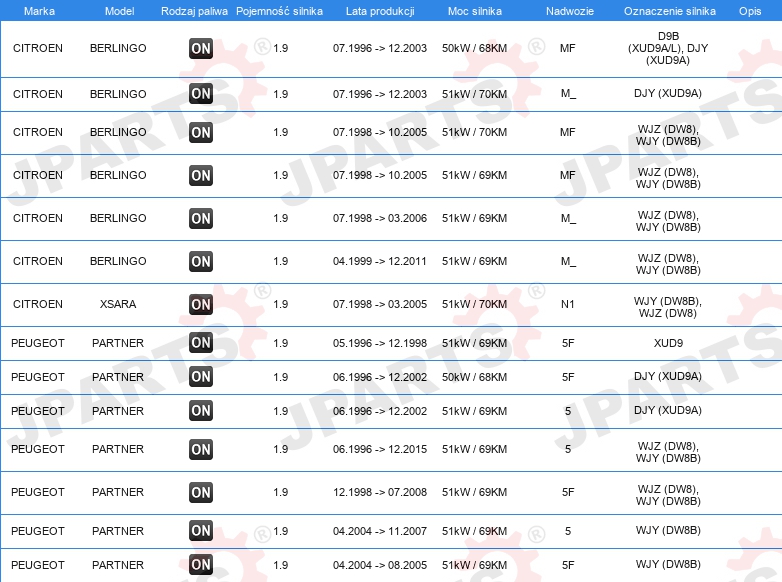The image size is (782, 582).
Task: Select the 07.1996 -> 12.2003 date in the 50kW Berlingo row
Action: coord(380,48)
